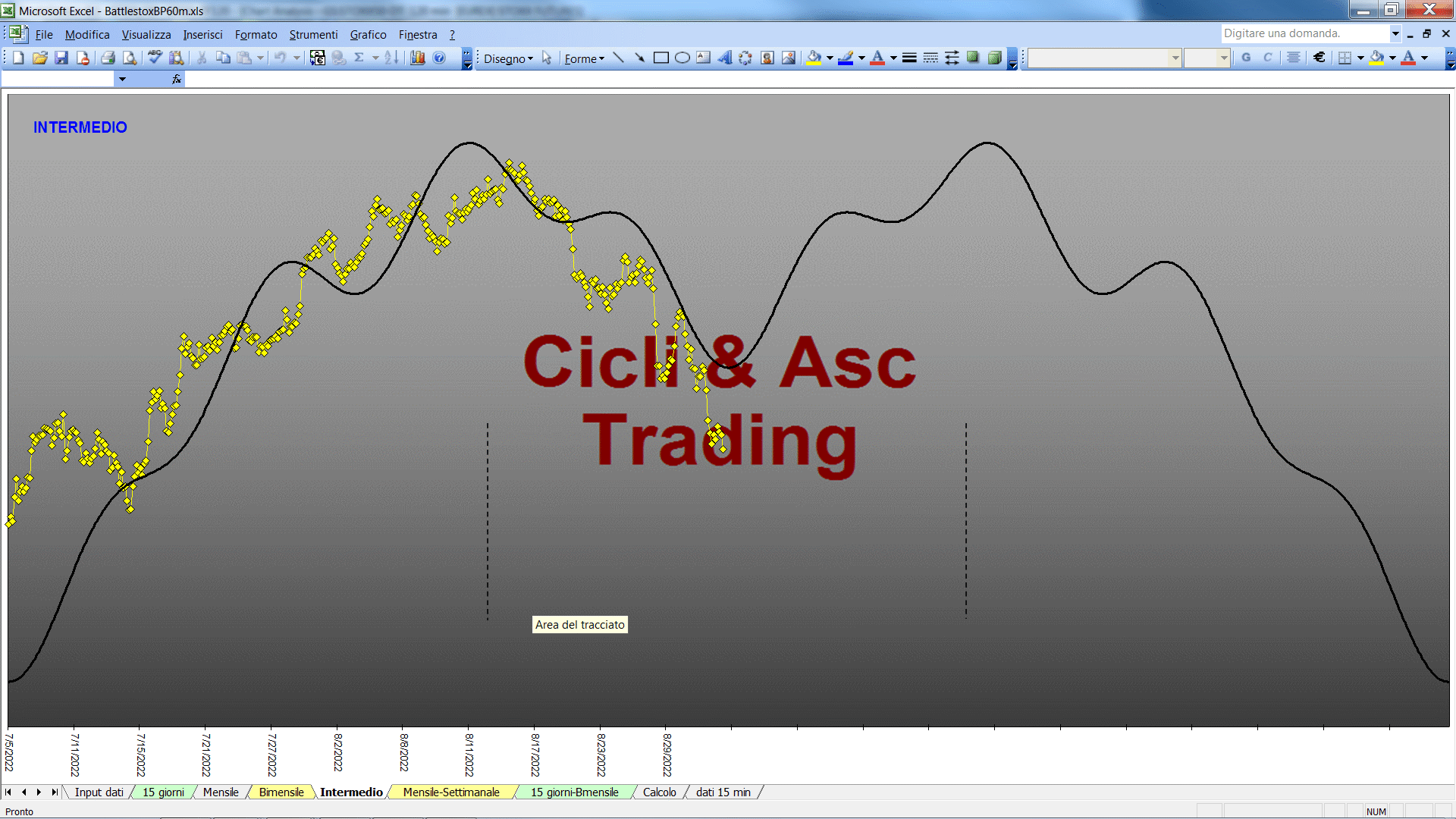Expand the AutoSum functions dropdown arrow

click(x=375, y=58)
